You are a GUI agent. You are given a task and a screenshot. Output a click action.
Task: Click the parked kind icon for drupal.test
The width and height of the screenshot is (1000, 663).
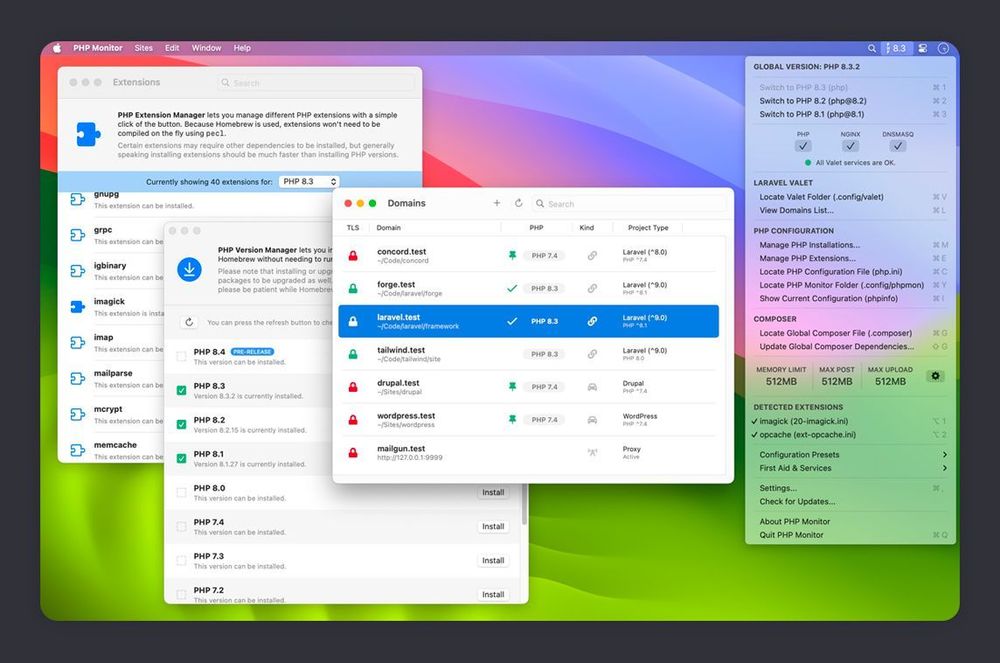[x=592, y=387]
